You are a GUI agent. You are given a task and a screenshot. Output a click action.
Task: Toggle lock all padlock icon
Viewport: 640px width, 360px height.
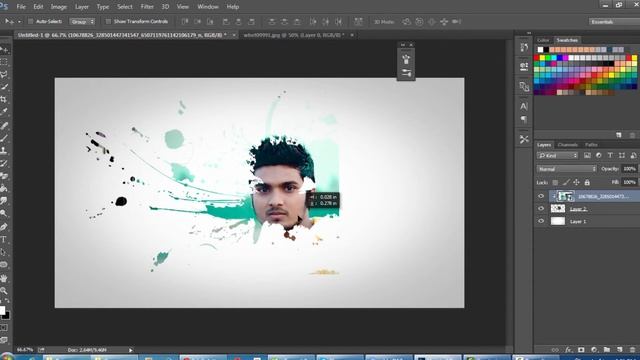[587, 182]
